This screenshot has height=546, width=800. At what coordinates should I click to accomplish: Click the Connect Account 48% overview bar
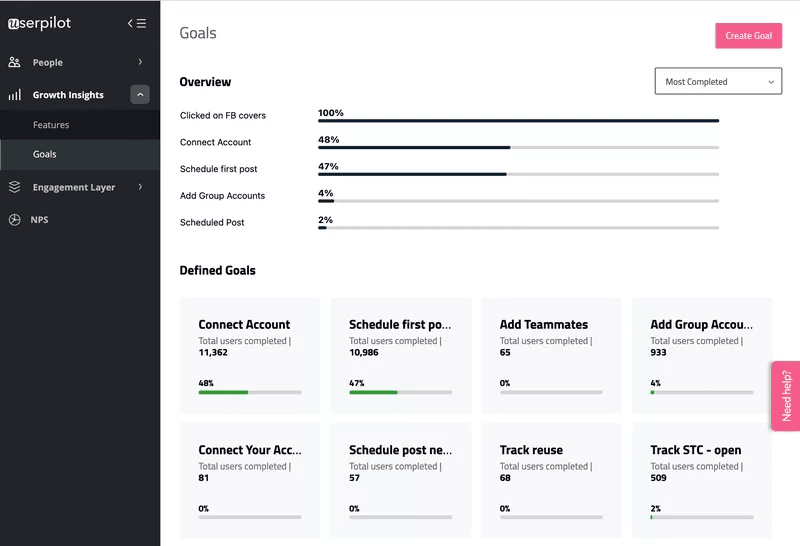click(x=518, y=147)
